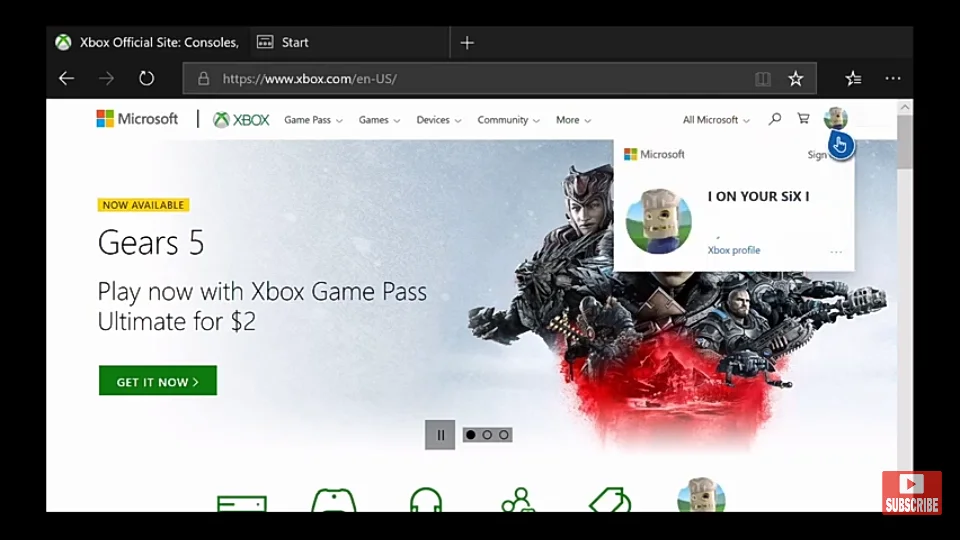
Task: Click the avatar icon below banner
Action: [702, 495]
